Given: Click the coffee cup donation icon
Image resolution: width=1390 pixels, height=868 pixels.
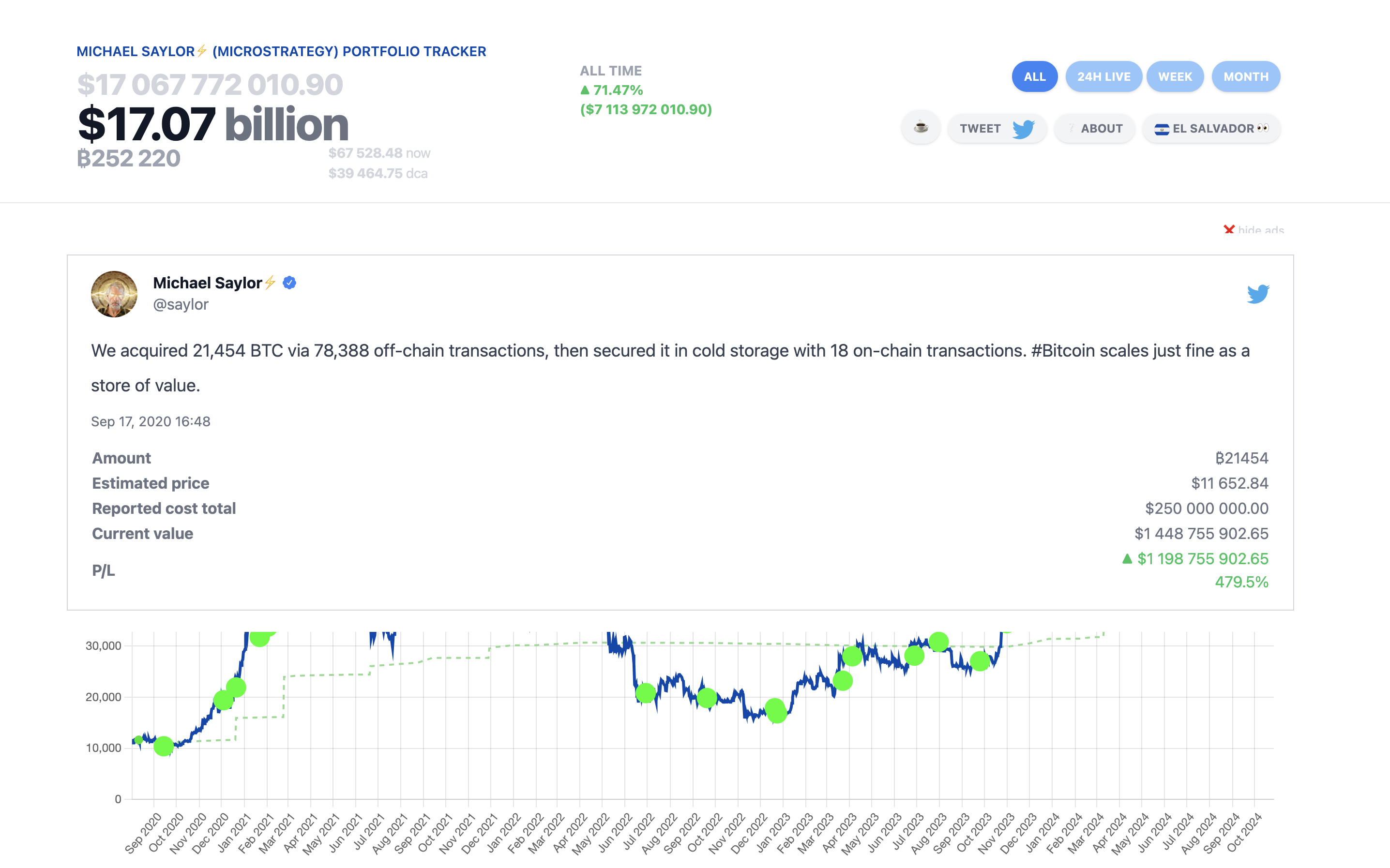Looking at the screenshot, I should click(921, 128).
